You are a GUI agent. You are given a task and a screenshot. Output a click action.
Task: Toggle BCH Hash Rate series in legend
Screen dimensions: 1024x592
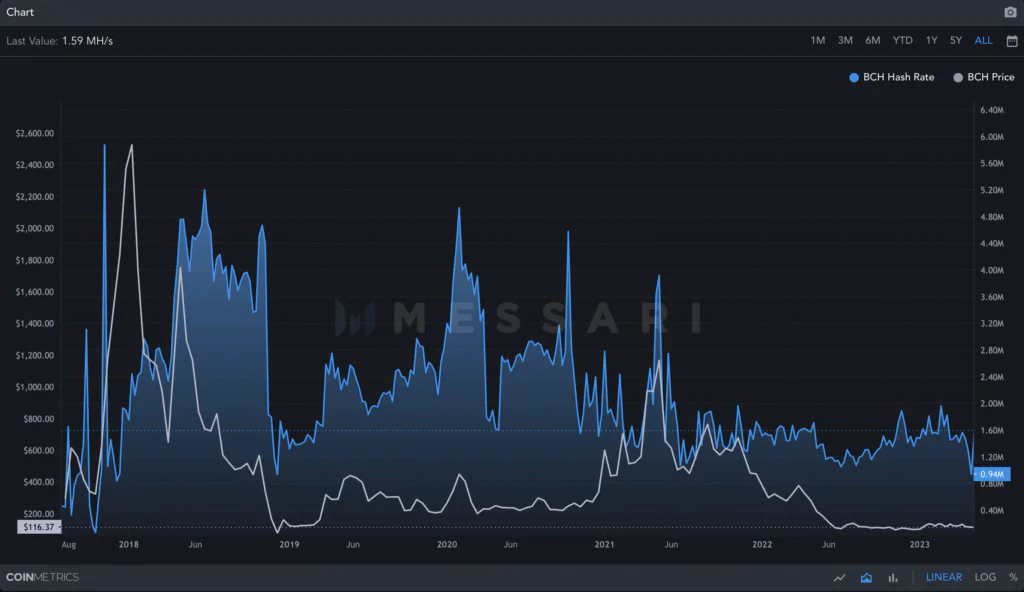pyautogui.click(x=891, y=77)
